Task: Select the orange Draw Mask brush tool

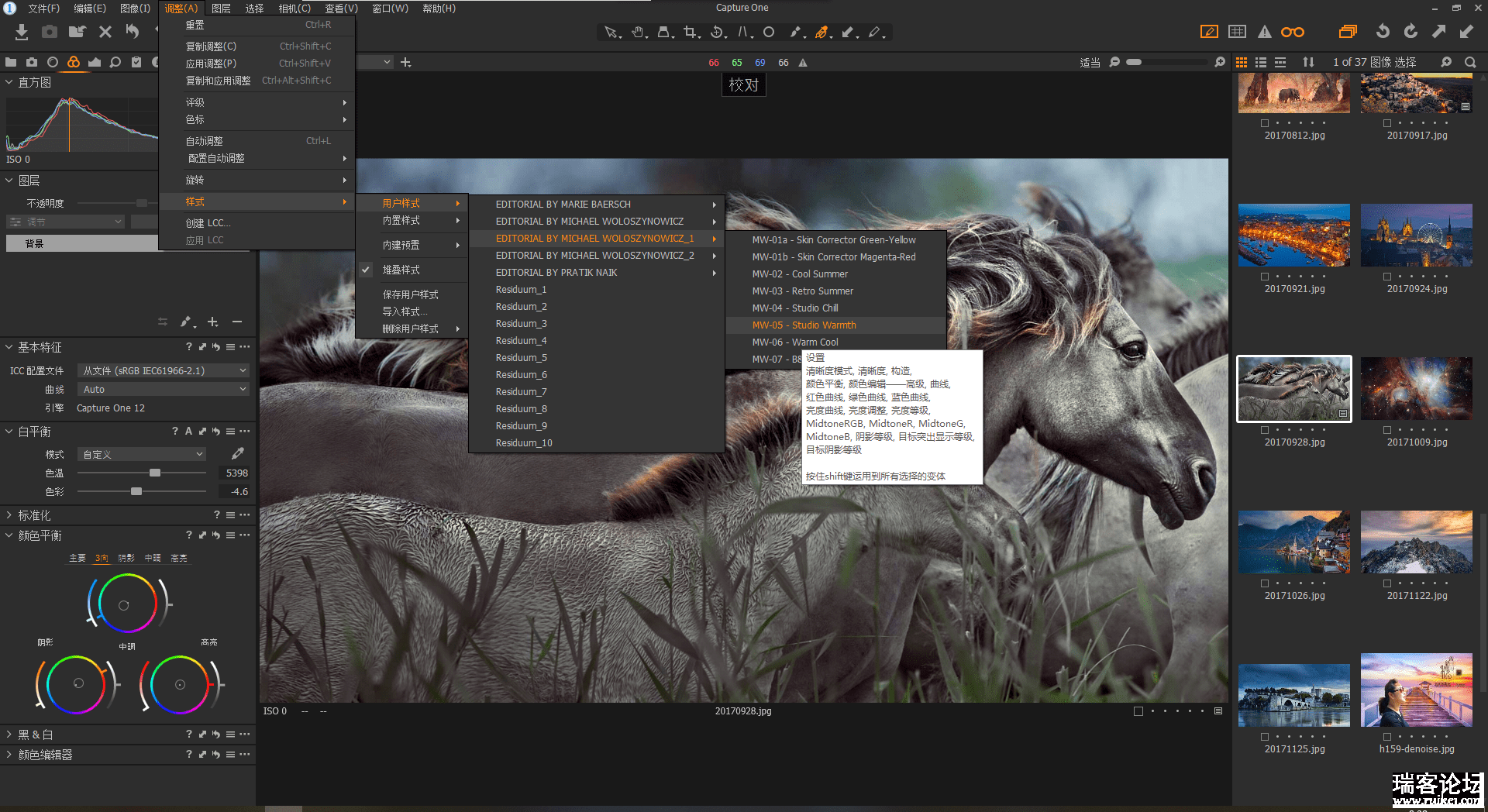Action: click(x=822, y=33)
